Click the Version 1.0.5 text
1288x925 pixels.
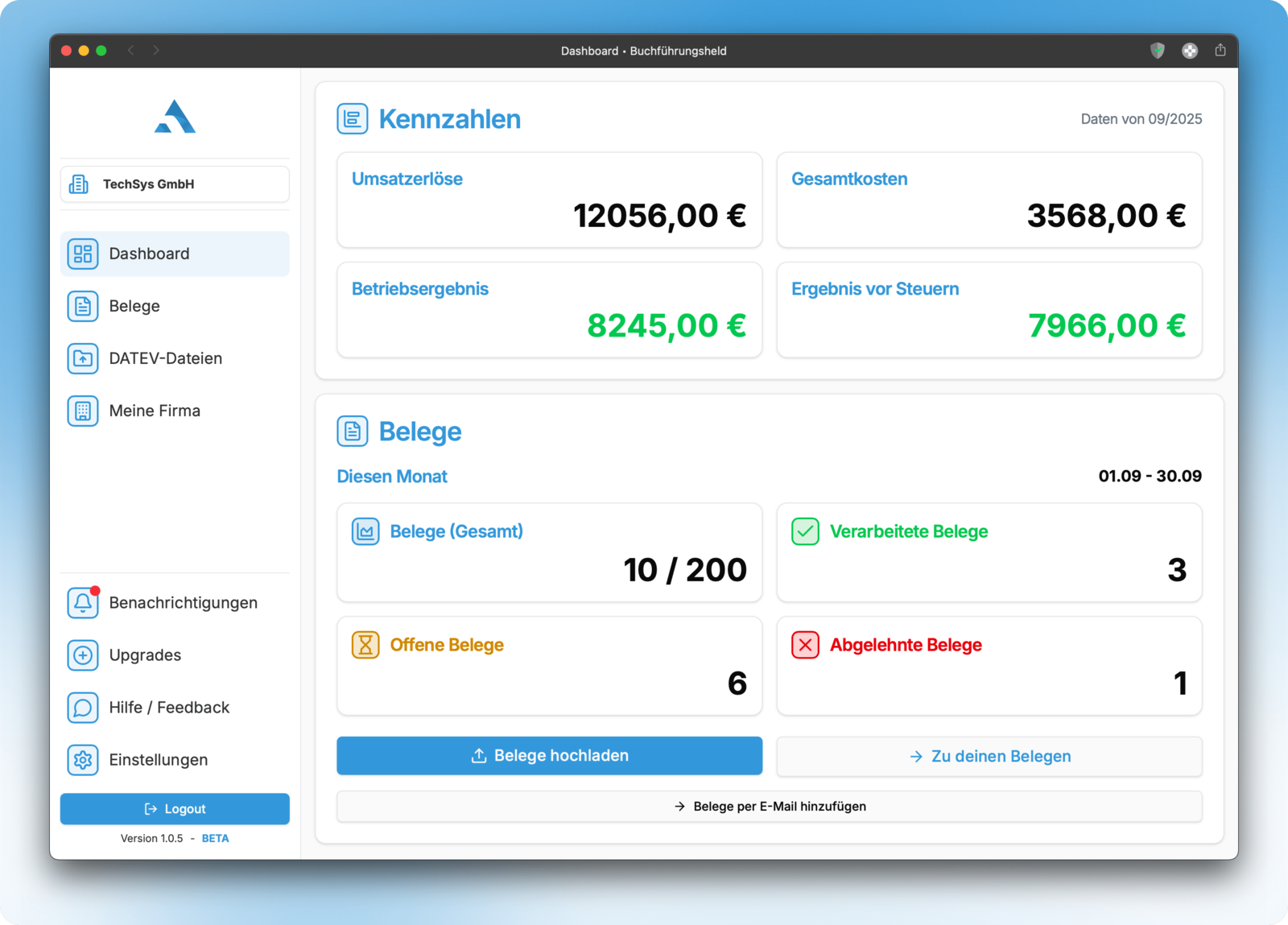(x=151, y=839)
